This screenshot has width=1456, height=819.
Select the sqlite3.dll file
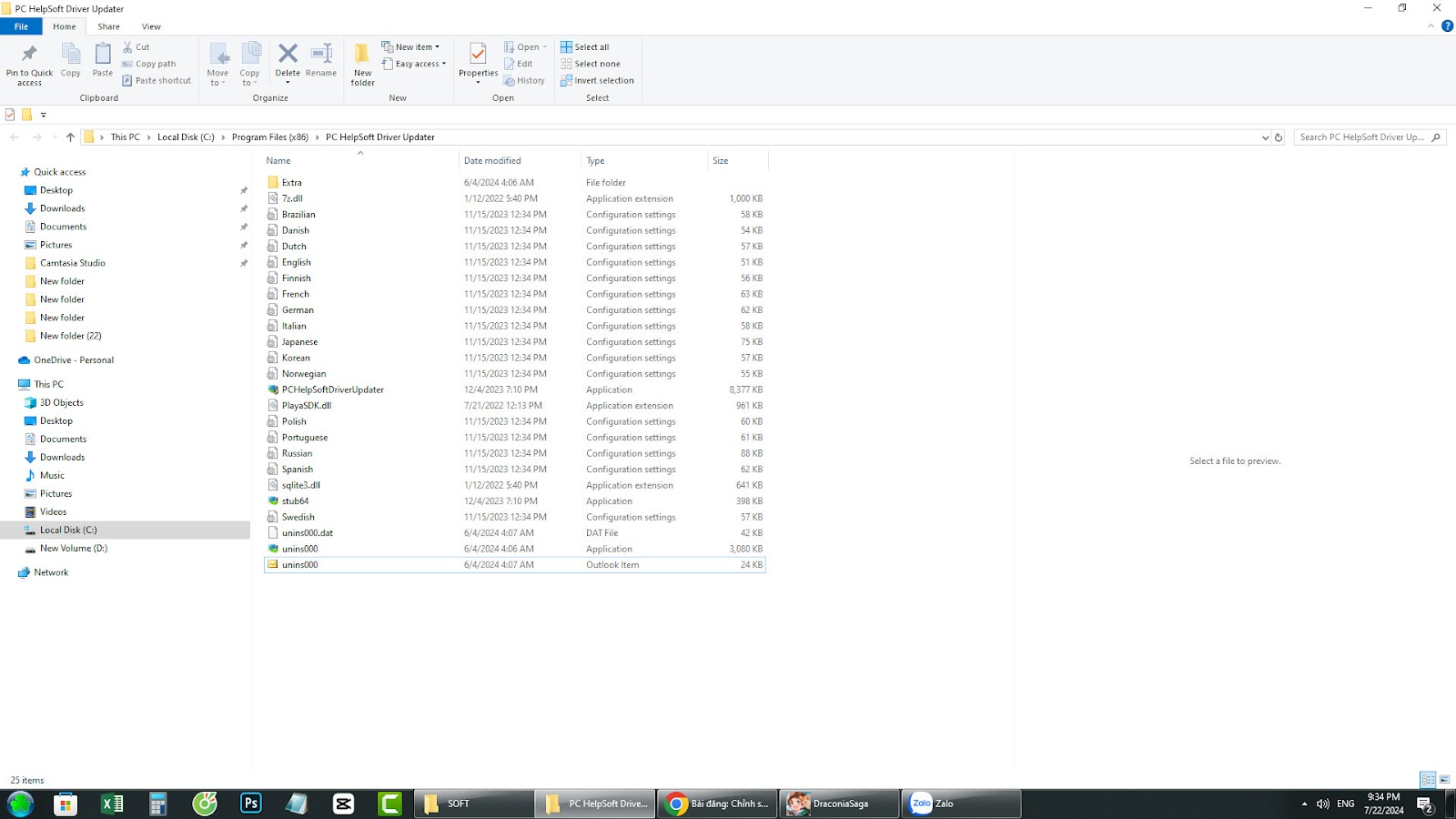514,485
